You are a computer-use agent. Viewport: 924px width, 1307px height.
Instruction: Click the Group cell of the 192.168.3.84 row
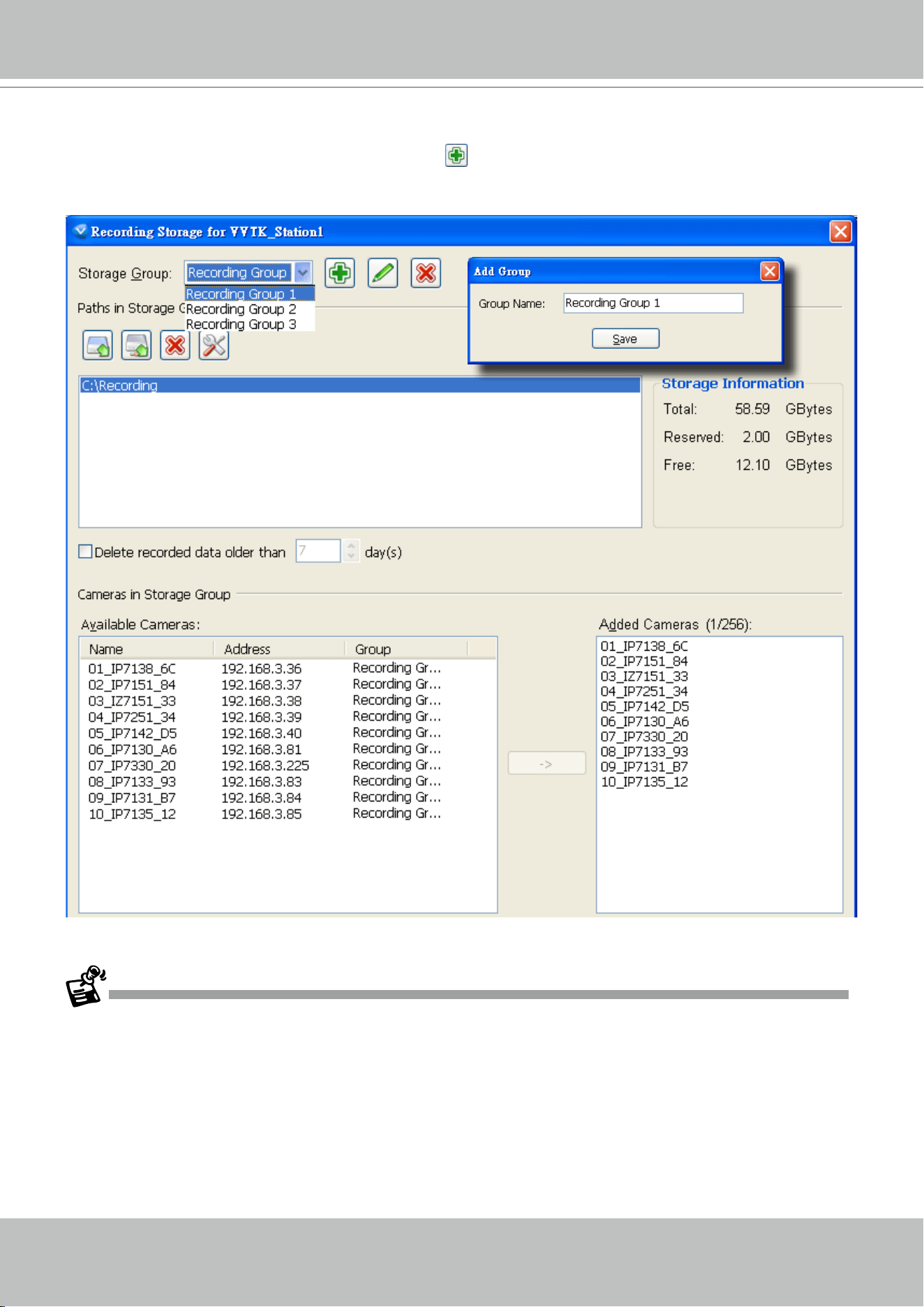[x=397, y=797]
